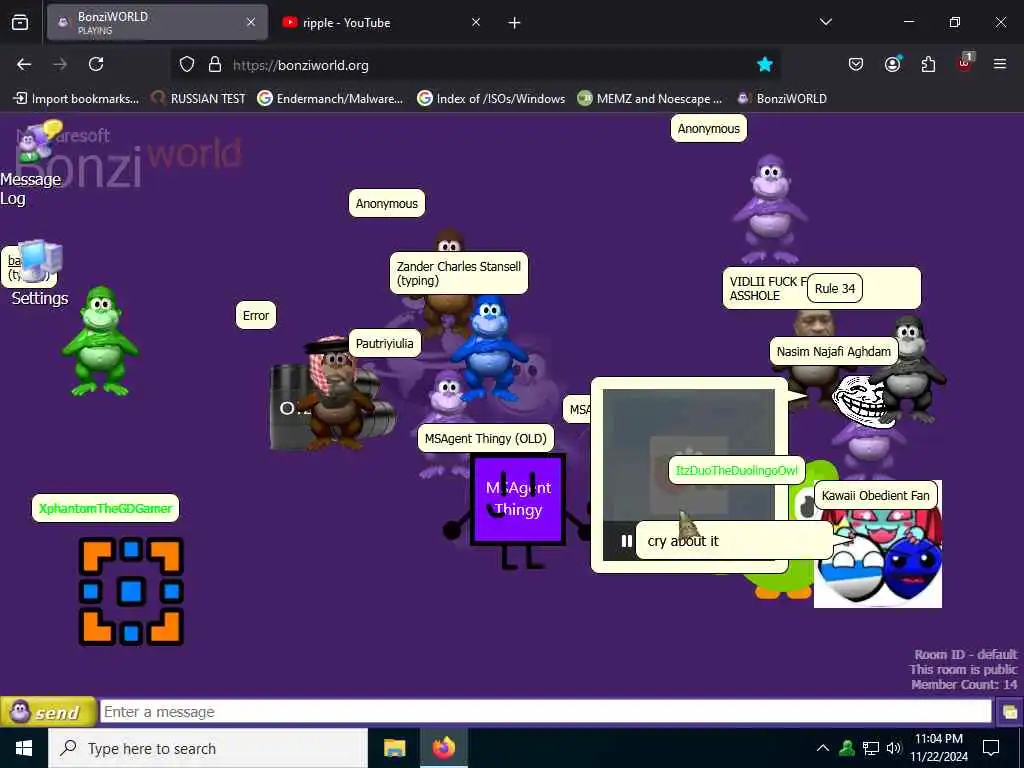Click the blue Bonzi character
Viewport: 1024px width, 768px height.
point(488,348)
